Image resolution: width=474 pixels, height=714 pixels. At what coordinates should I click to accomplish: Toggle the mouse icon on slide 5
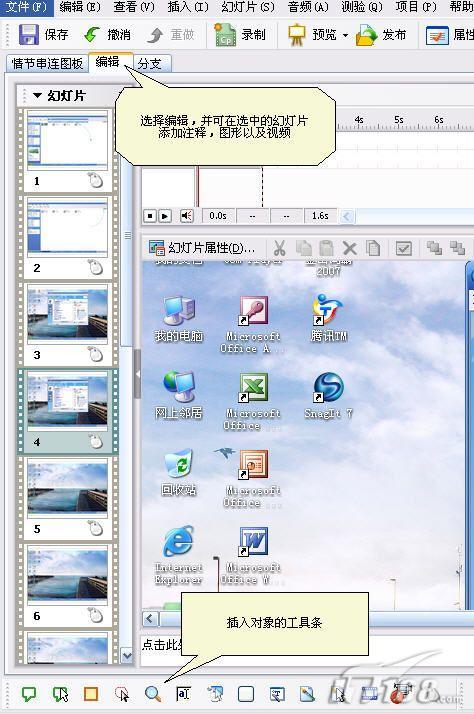pos(96,529)
